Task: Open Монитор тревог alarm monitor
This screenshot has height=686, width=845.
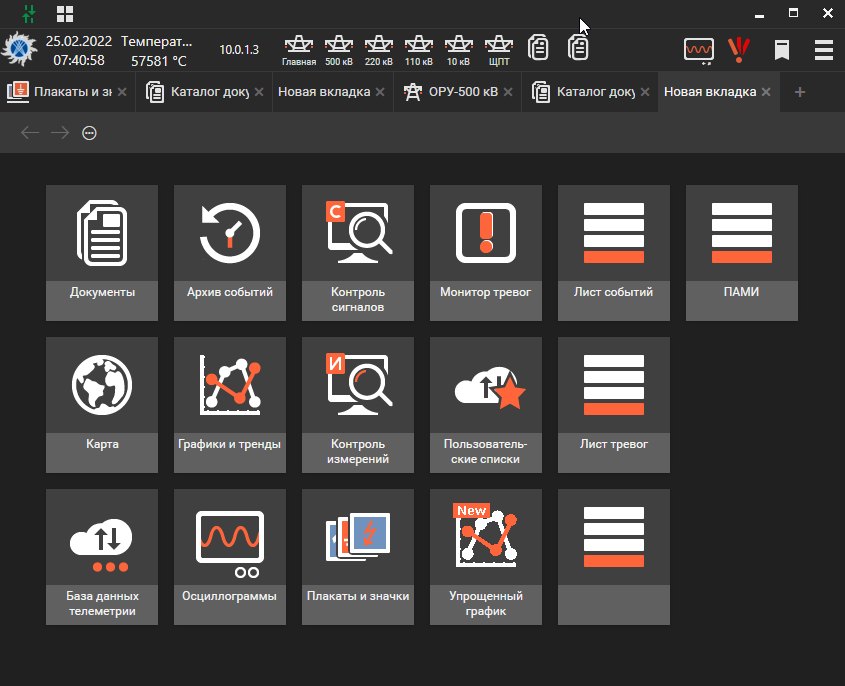Action: pos(486,252)
